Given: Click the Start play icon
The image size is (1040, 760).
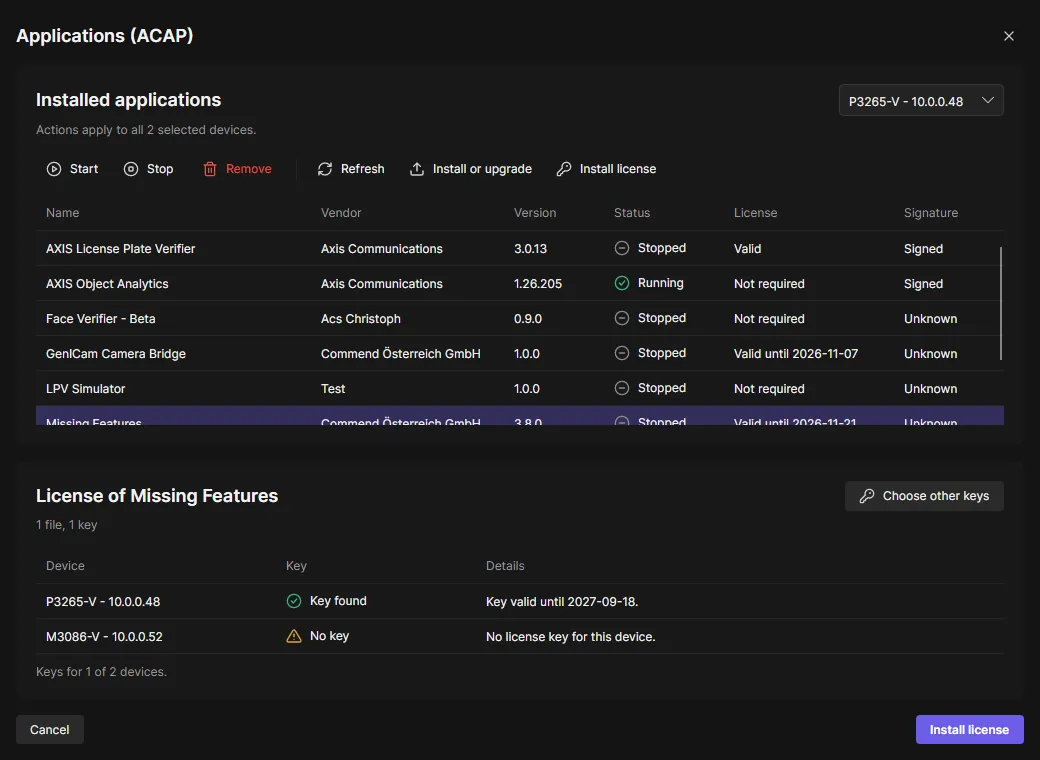Looking at the screenshot, I should 54,169.
